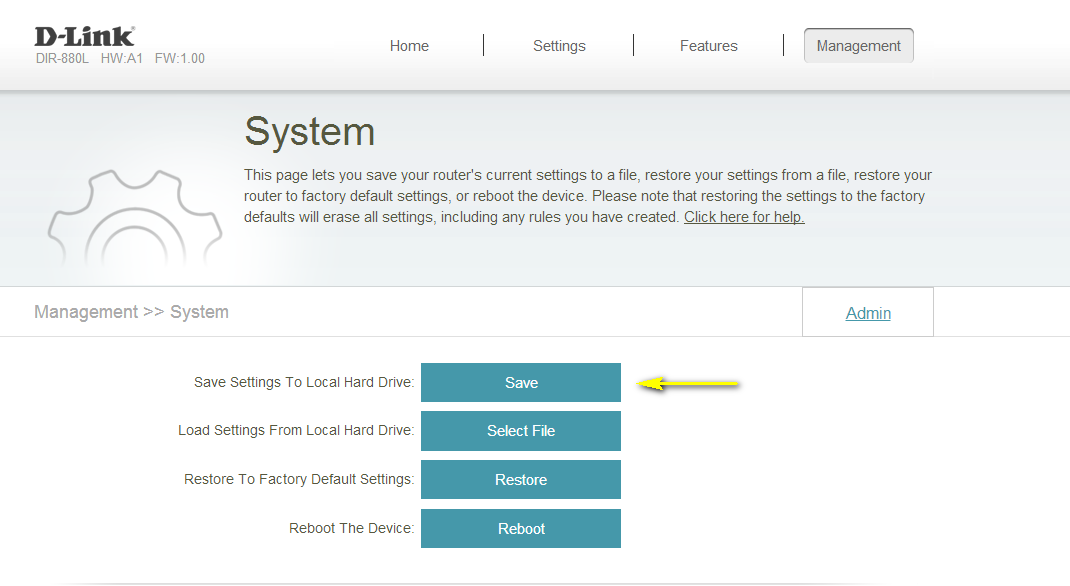
Task: Go to the Admin page link
Action: pyautogui.click(x=868, y=313)
